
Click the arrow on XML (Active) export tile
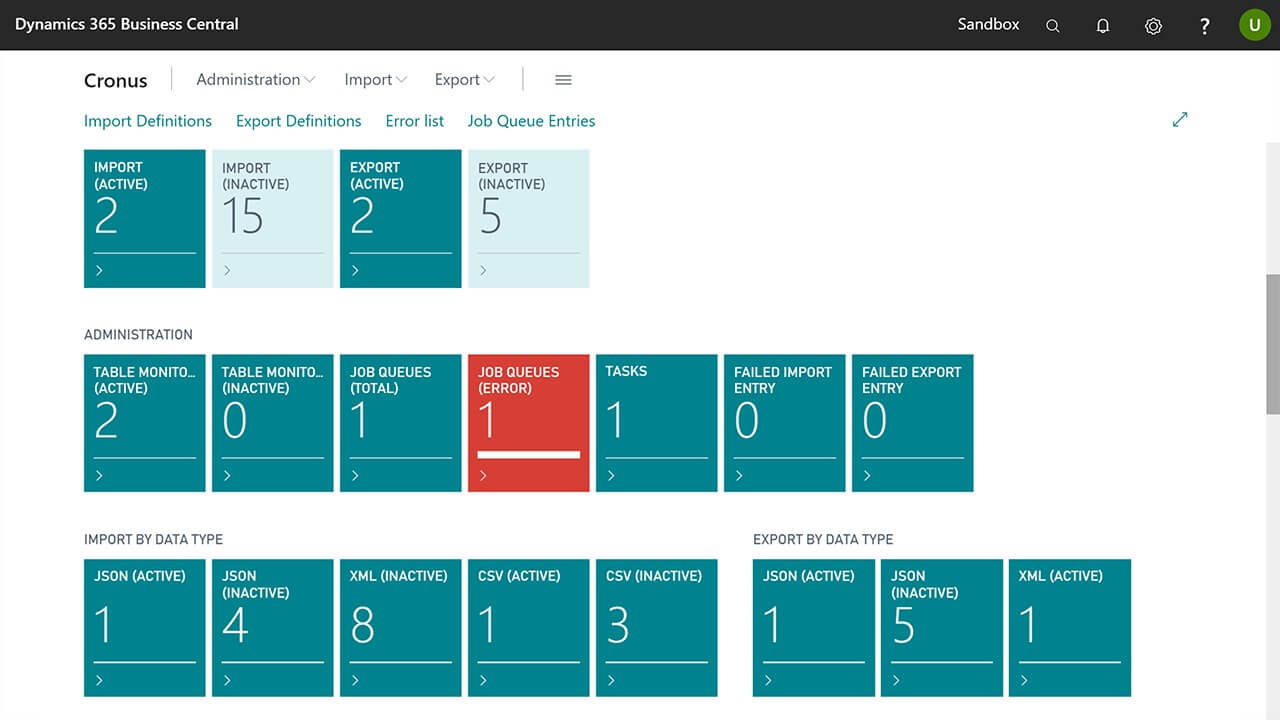[1024, 680]
